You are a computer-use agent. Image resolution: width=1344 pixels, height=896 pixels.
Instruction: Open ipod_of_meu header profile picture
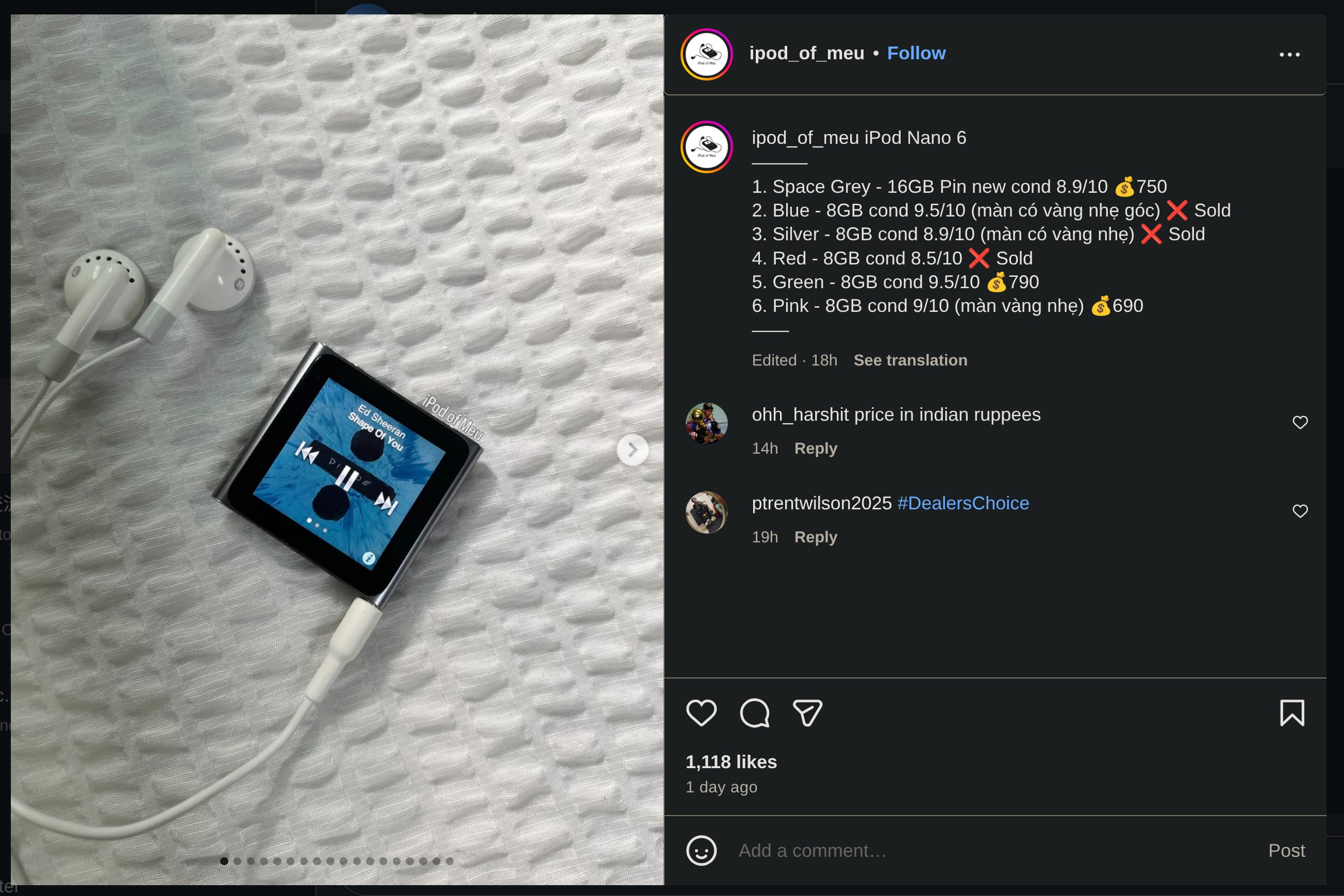[x=707, y=54]
